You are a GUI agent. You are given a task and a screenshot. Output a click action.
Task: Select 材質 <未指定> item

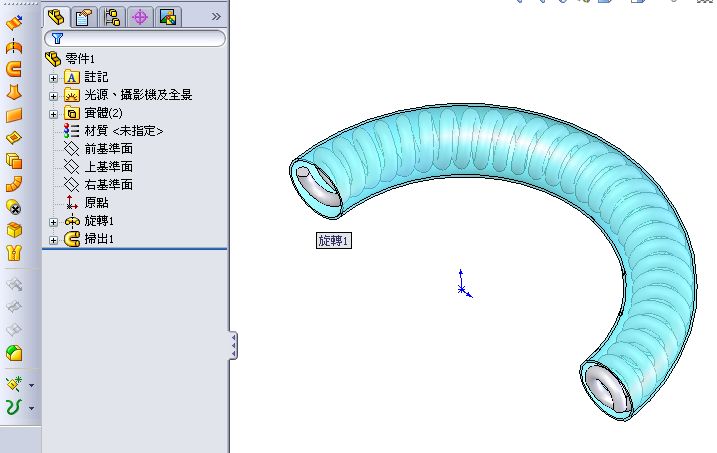tap(123, 131)
